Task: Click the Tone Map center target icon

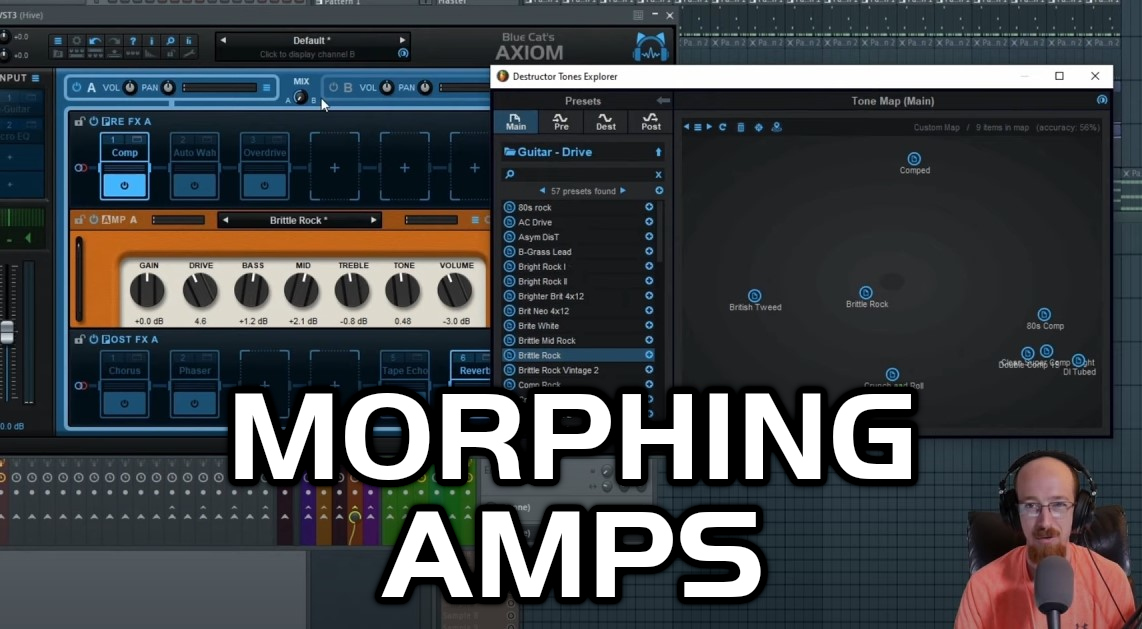Action: (x=758, y=127)
